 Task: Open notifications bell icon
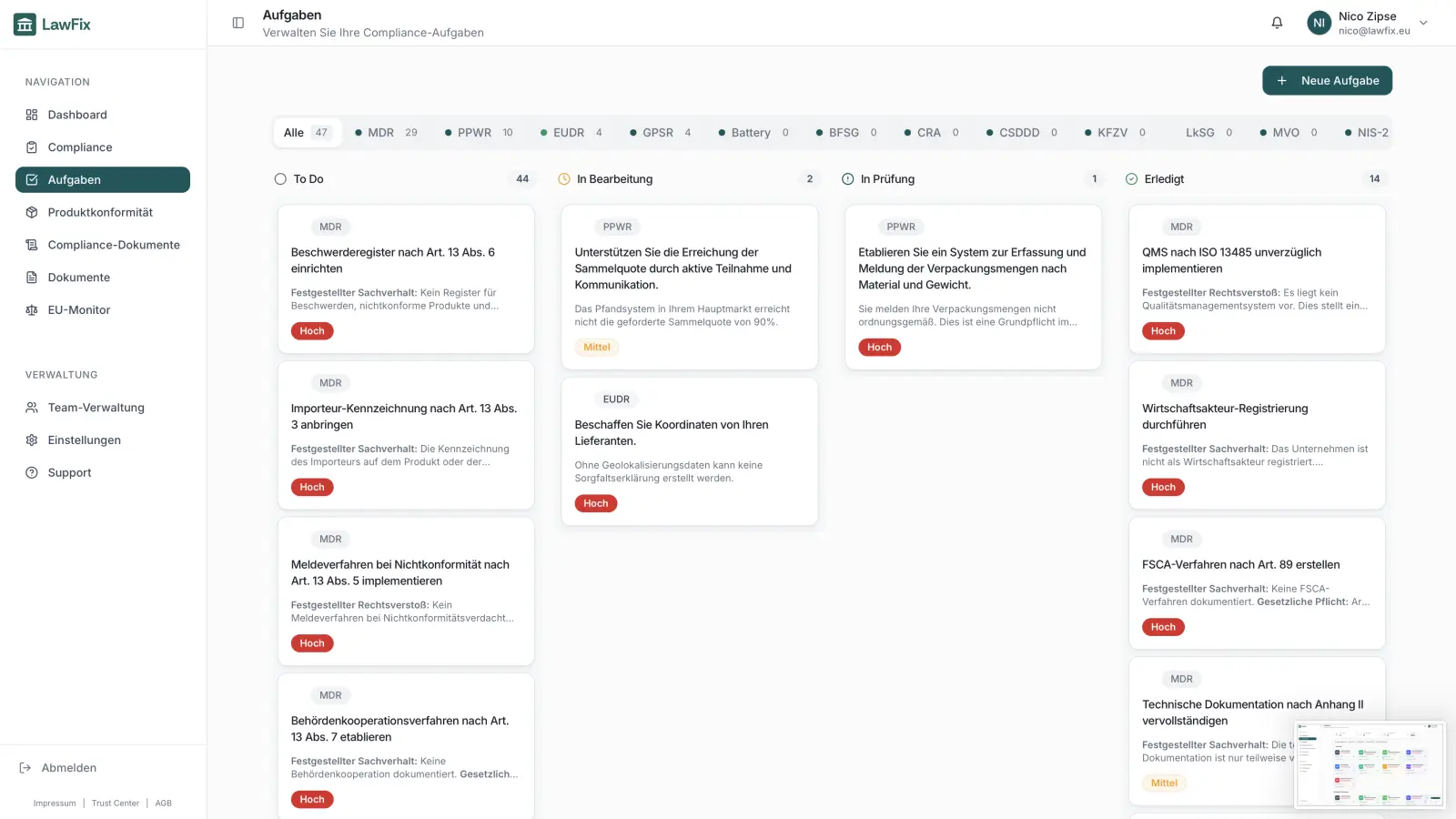pyautogui.click(x=1277, y=23)
